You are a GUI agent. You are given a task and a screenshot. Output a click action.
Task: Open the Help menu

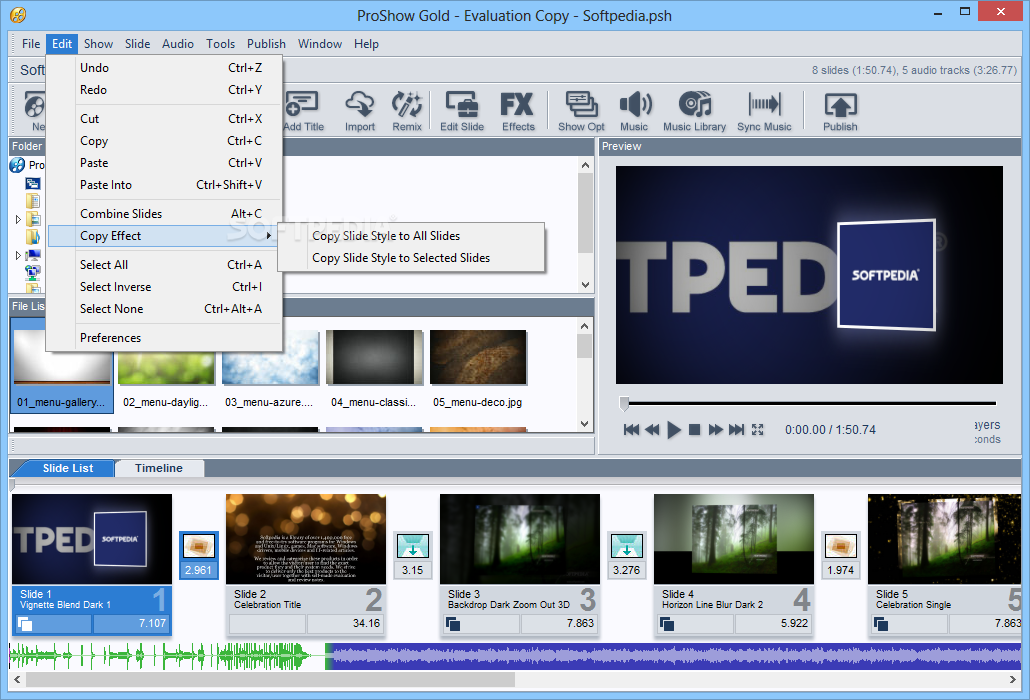366,44
